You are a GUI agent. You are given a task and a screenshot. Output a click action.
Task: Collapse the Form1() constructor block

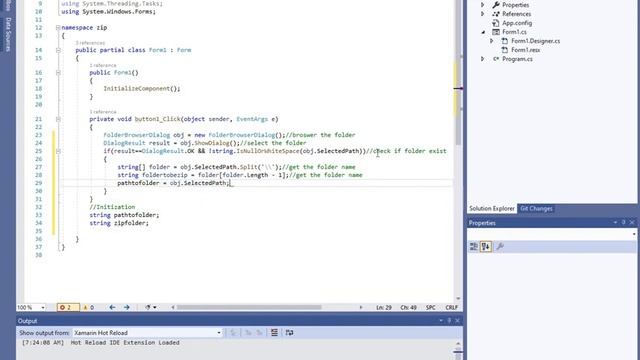58,73
